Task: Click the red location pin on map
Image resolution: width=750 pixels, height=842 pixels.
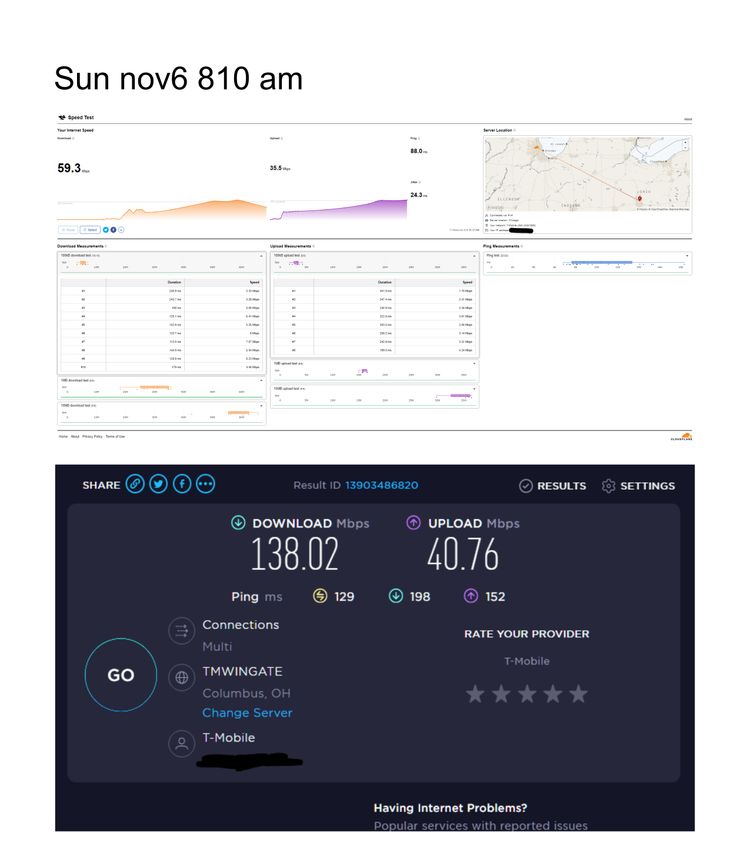Action: pos(639,199)
